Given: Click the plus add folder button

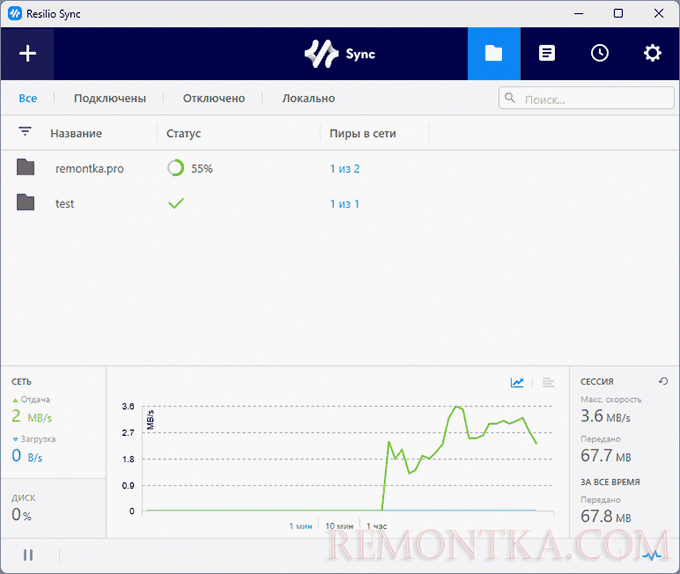Looking at the screenshot, I should pyautogui.click(x=27, y=54).
